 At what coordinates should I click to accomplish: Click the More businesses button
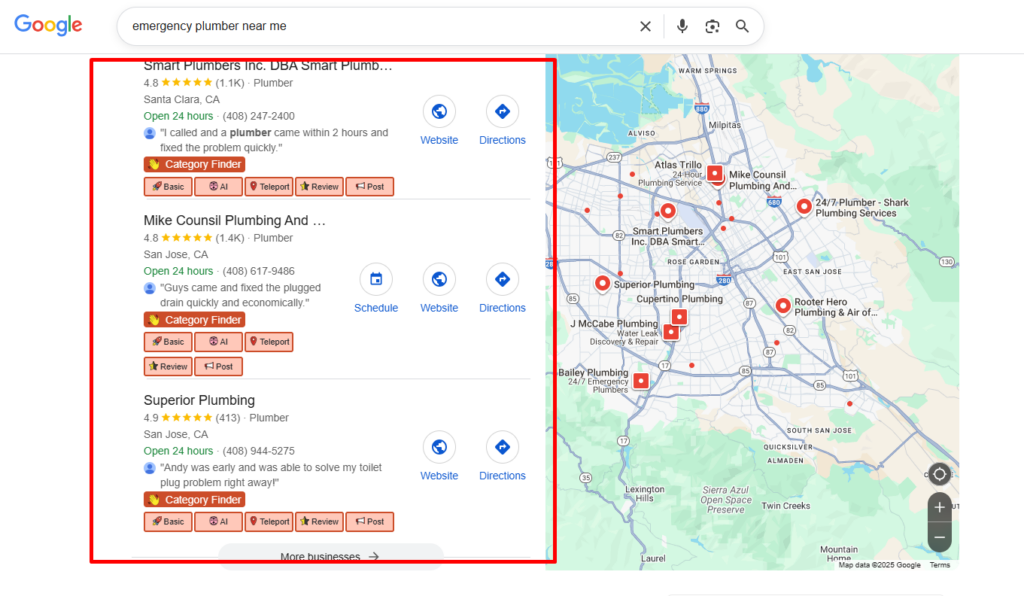point(331,556)
